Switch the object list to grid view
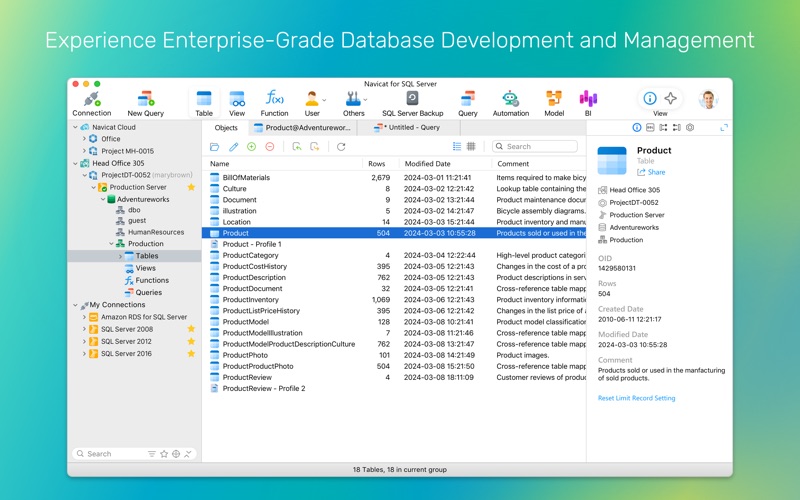 [471, 146]
